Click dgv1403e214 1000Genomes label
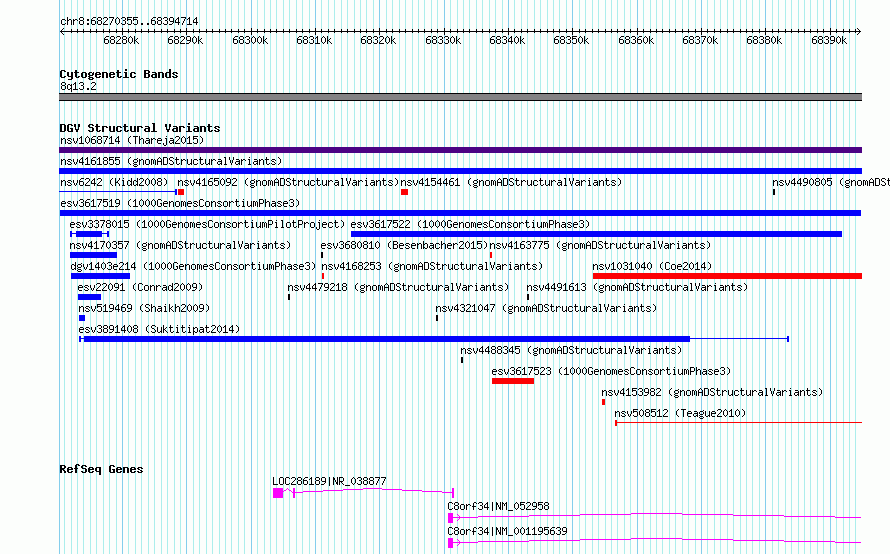Screen dimensions: 890x554 [193, 266]
